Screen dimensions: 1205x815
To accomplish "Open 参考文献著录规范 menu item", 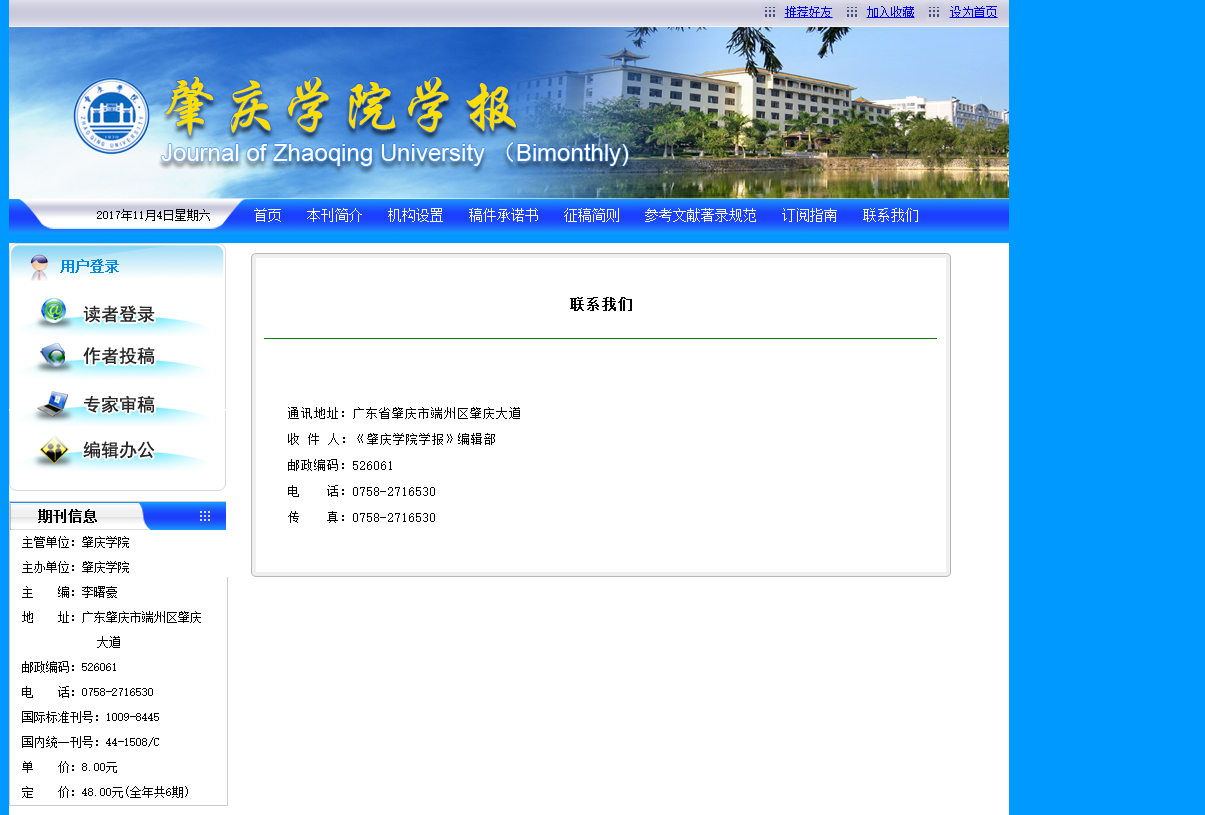I will tap(700, 215).
